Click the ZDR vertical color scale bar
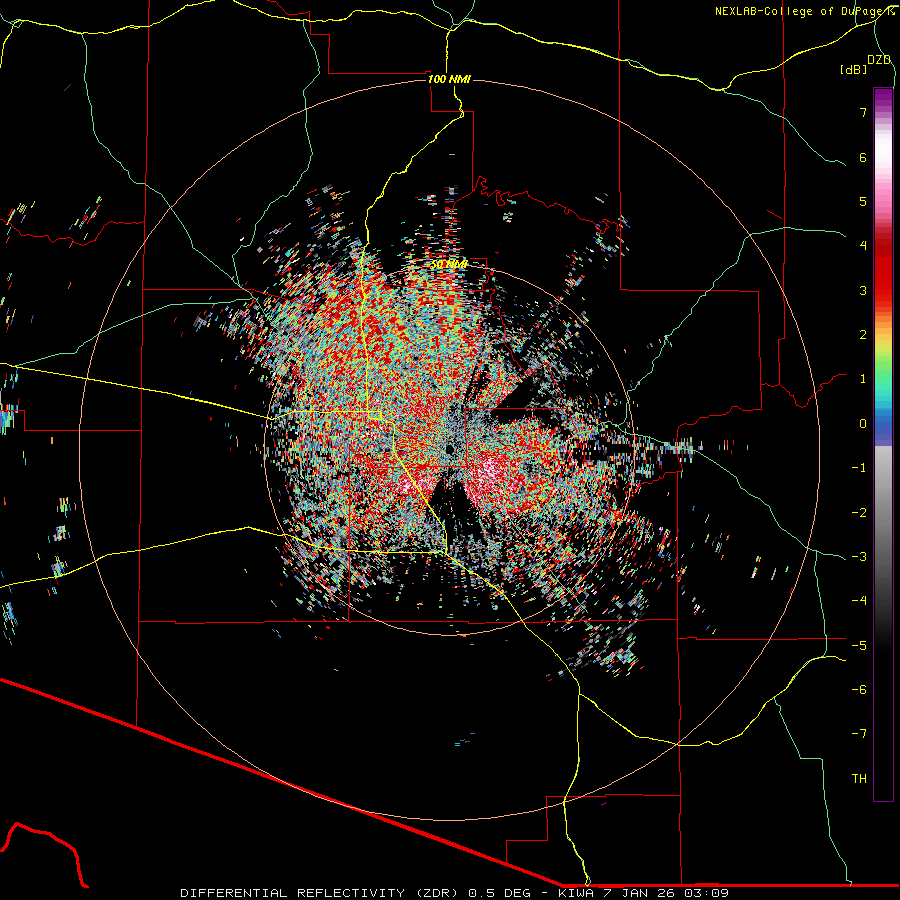The image size is (900, 900). [x=883, y=445]
